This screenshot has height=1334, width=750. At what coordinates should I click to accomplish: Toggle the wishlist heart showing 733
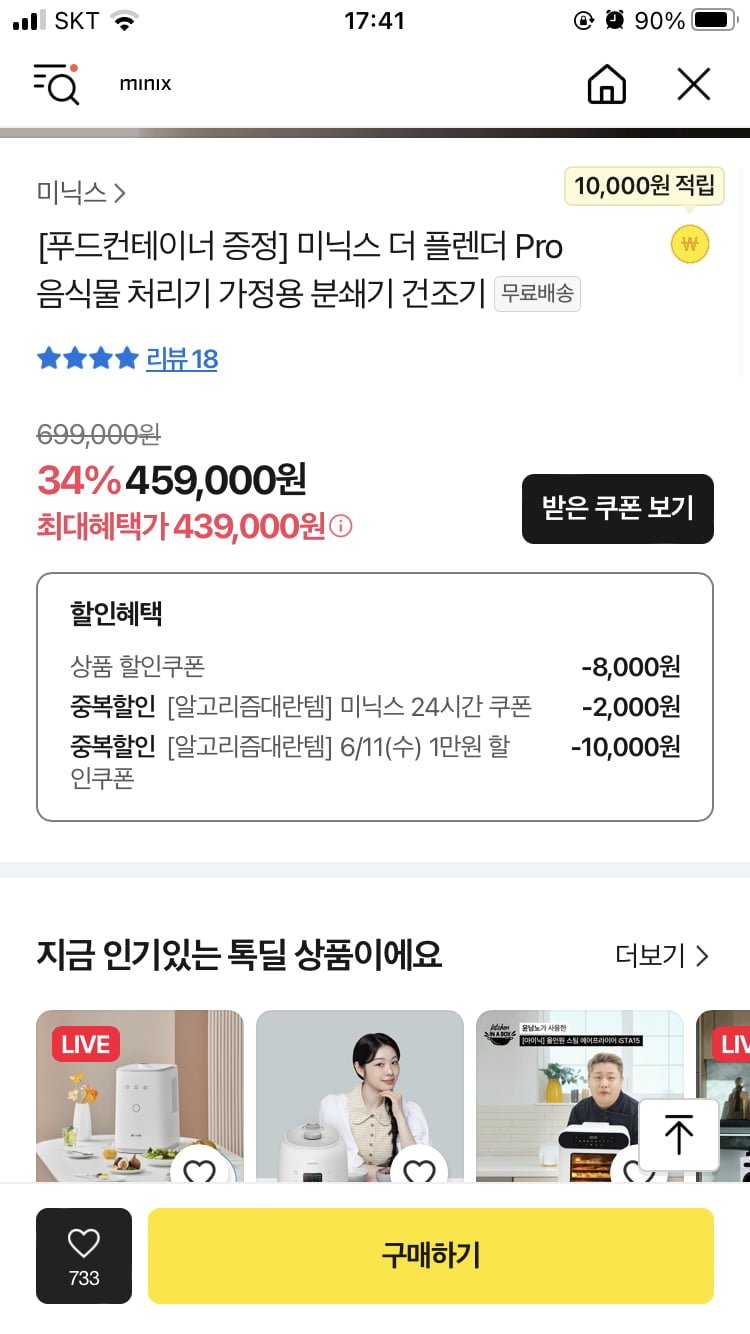pos(84,1255)
